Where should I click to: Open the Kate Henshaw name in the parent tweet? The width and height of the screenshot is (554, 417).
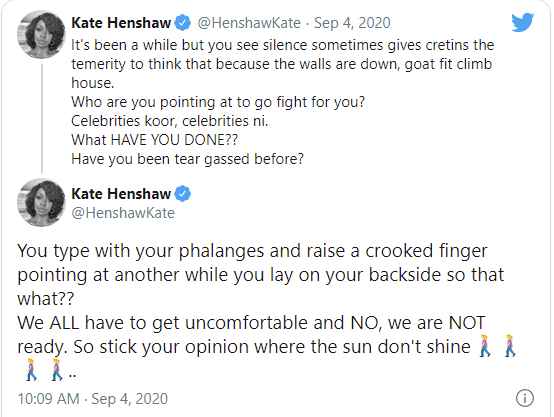121,23
